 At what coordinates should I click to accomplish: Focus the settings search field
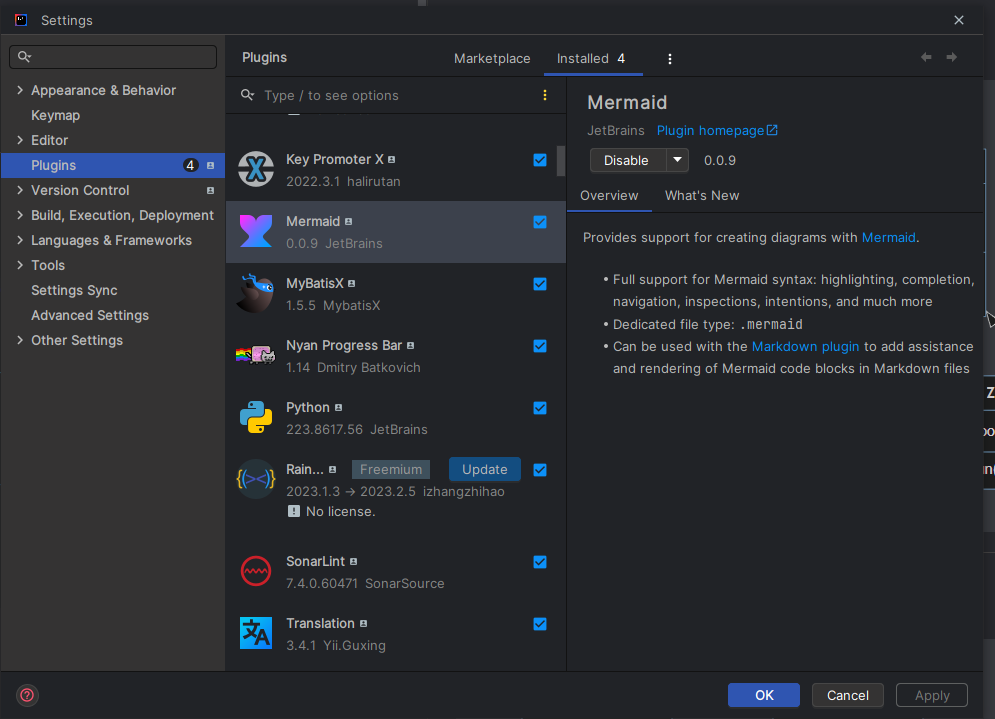(x=113, y=56)
